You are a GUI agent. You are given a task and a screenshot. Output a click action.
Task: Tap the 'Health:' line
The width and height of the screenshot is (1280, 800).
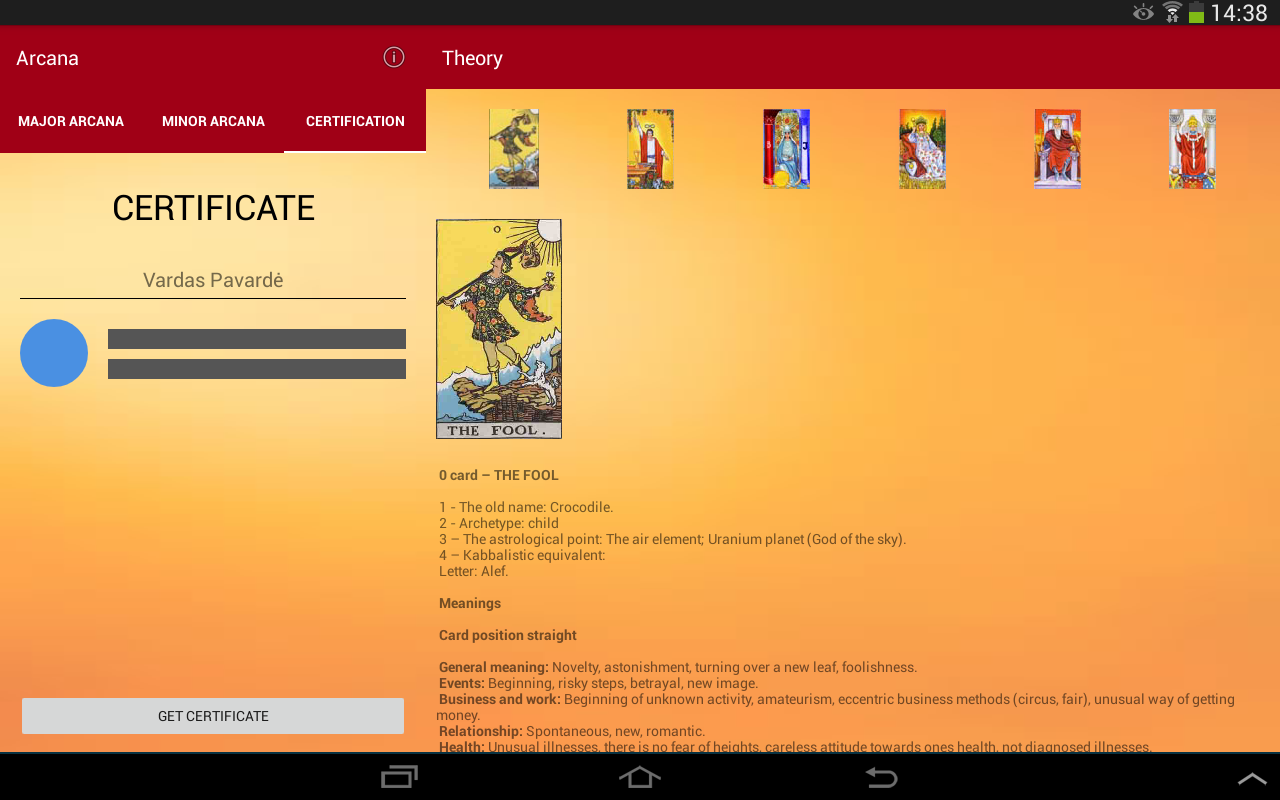pos(795,746)
